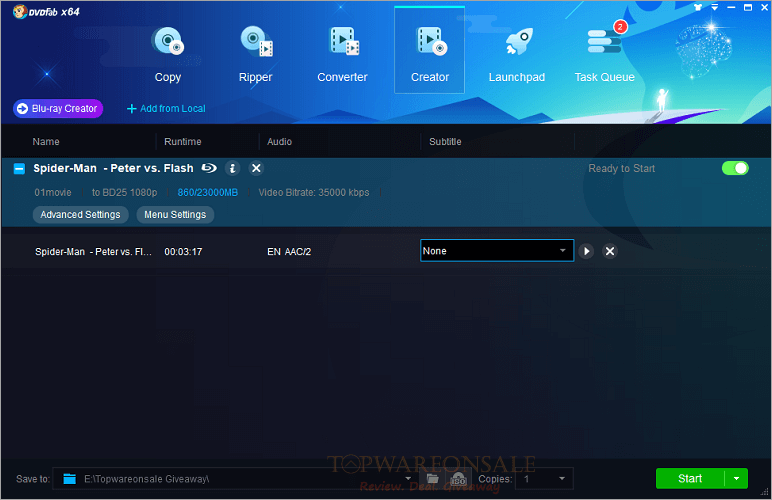Minimize the DVDFab window
The width and height of the screenshot is (772, 500).
(x=731, y=7)
